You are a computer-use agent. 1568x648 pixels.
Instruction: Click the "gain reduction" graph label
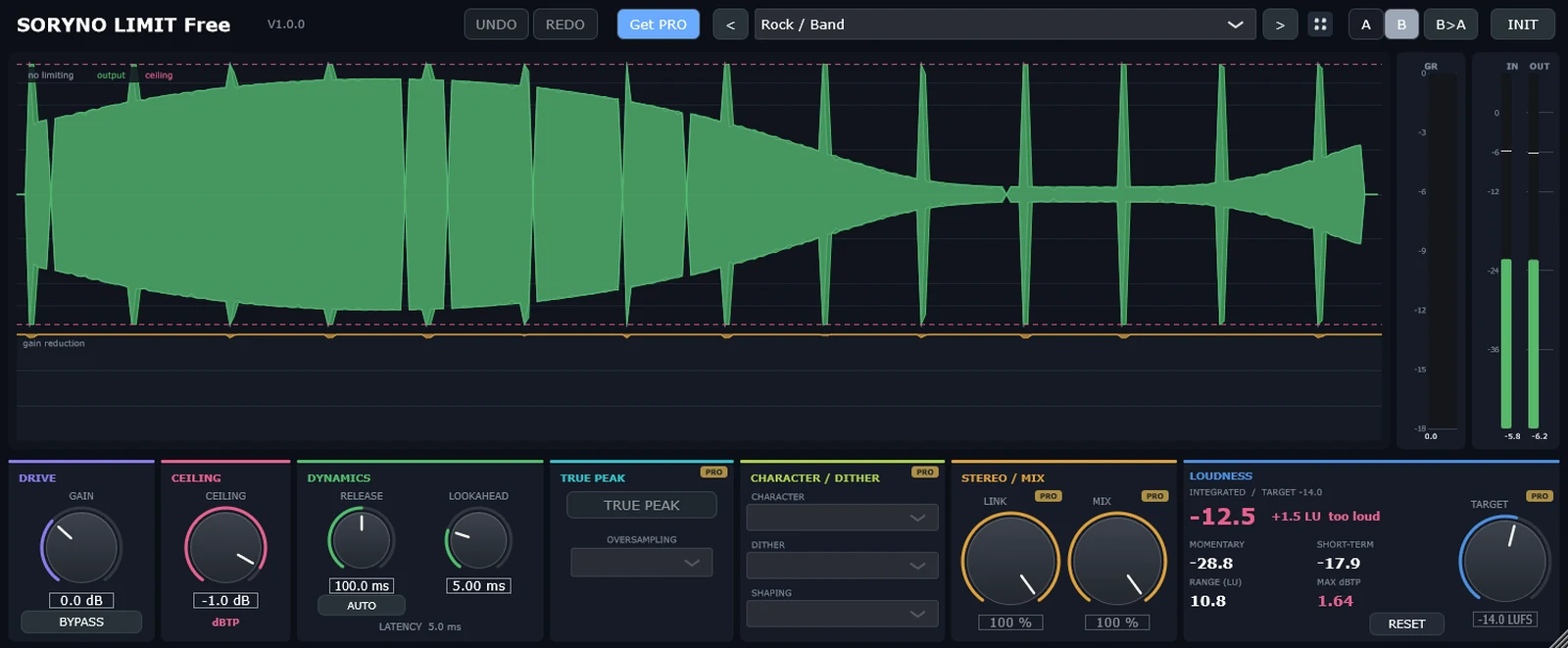click(54, 343)
